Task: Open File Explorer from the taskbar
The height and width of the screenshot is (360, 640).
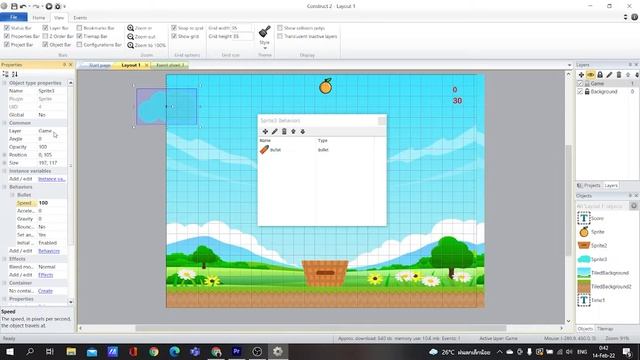Action: (71, 351)
